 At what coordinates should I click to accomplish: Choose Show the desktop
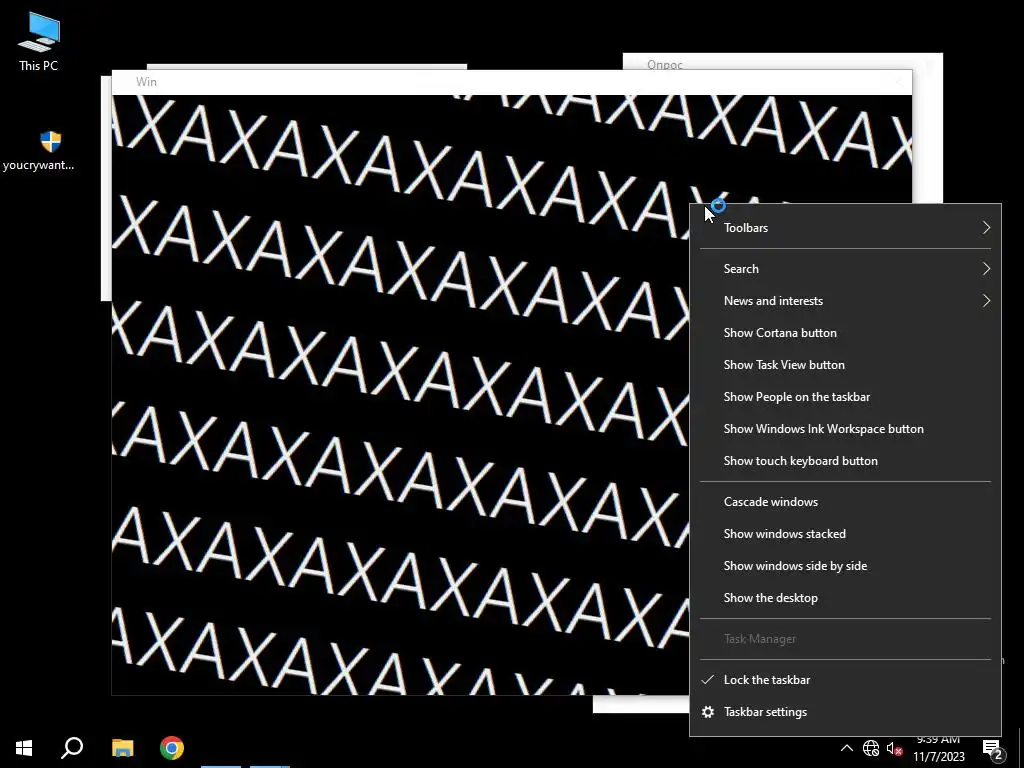click(845, 598)
